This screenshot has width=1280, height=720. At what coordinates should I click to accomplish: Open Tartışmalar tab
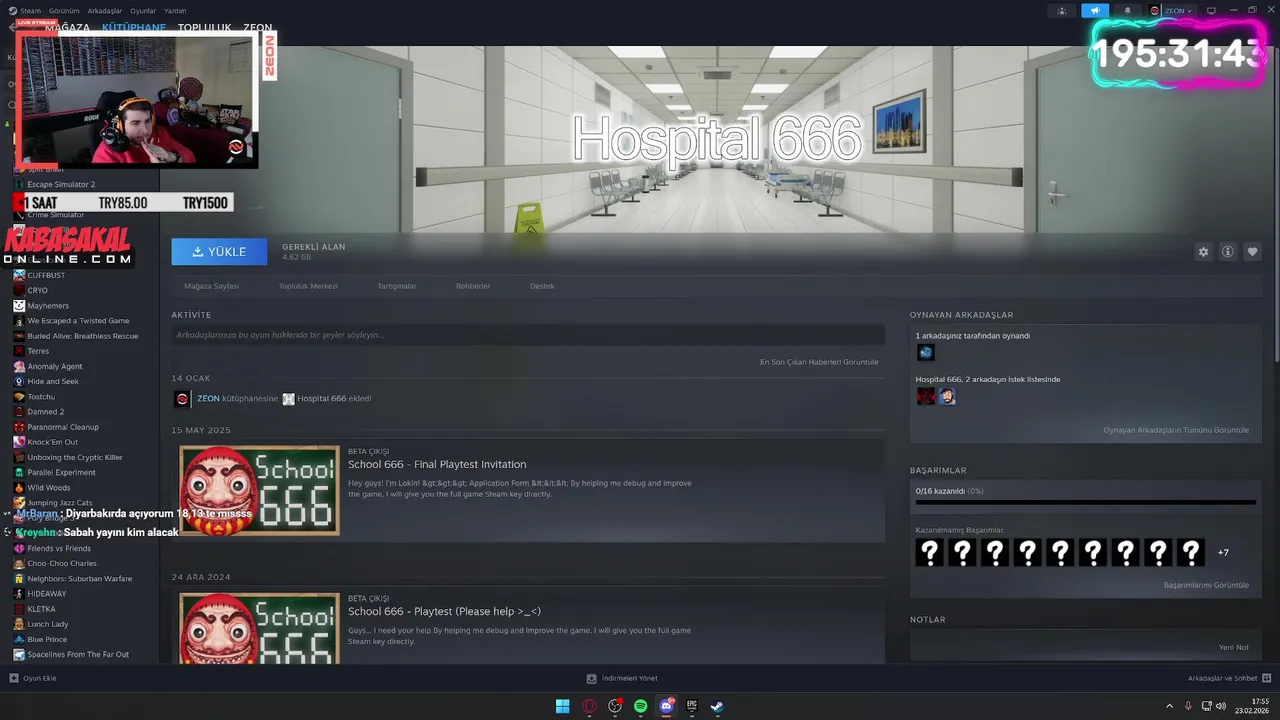tap(396, 286)
